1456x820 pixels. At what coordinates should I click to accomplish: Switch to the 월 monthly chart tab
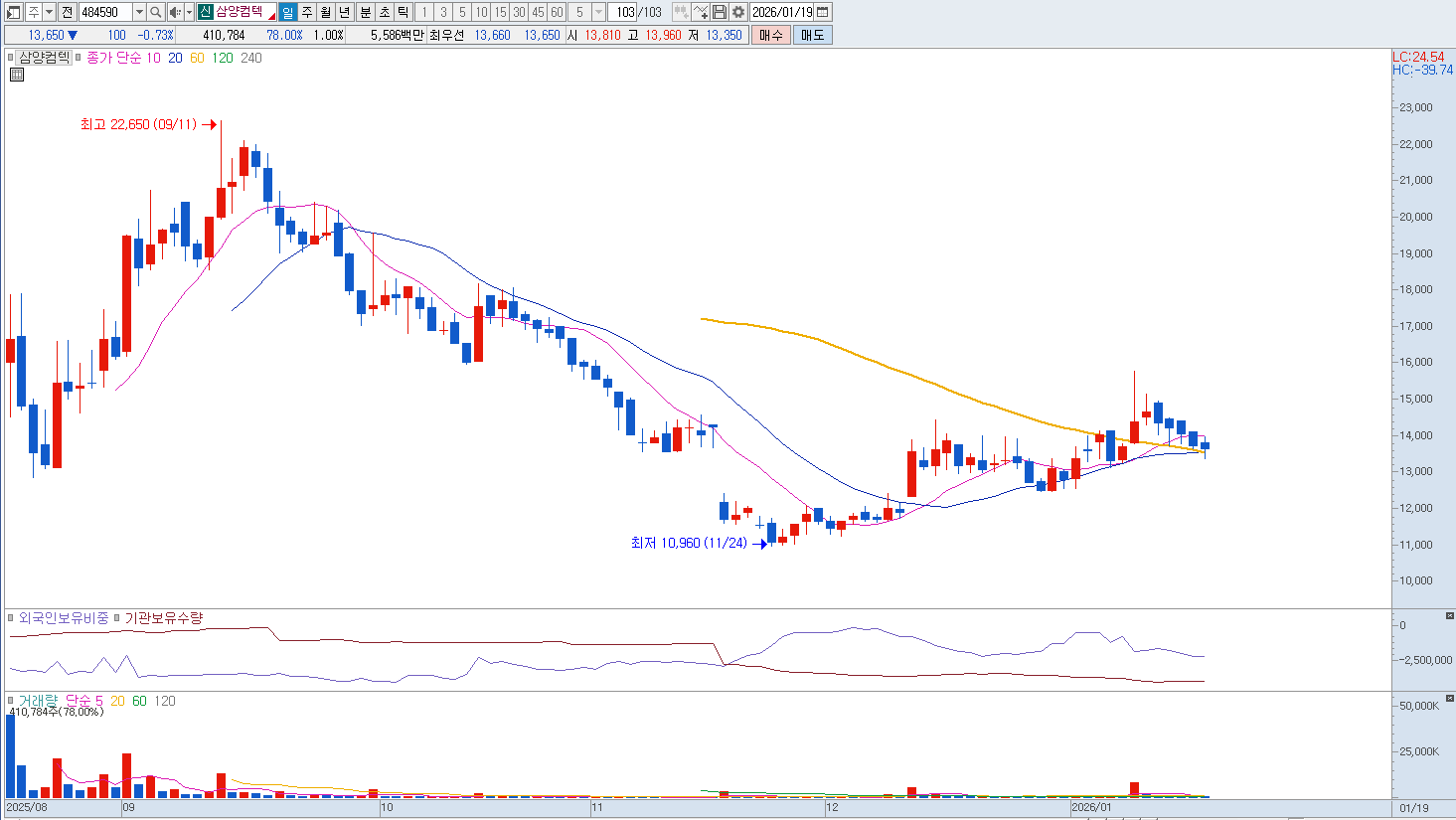[x=326, y=12]
